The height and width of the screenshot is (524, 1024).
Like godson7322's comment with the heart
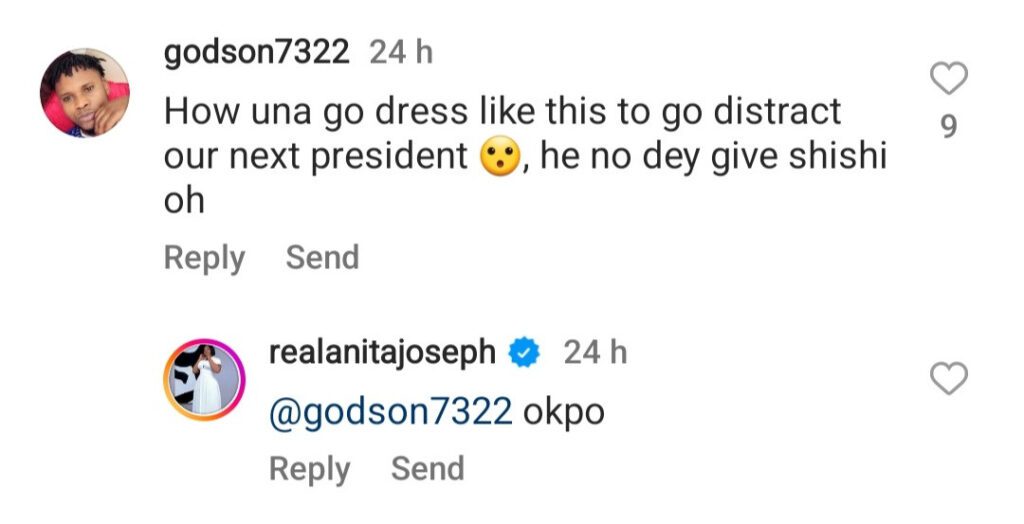point(949,77)
